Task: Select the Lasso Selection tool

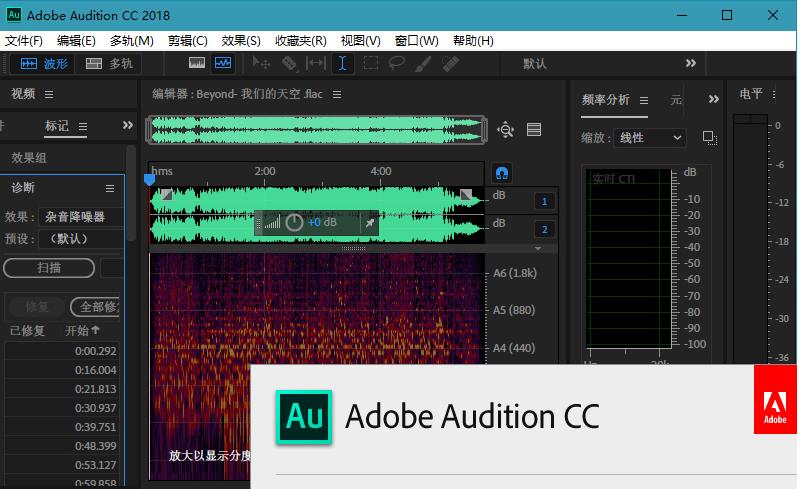Action: (x=396, y=63)
